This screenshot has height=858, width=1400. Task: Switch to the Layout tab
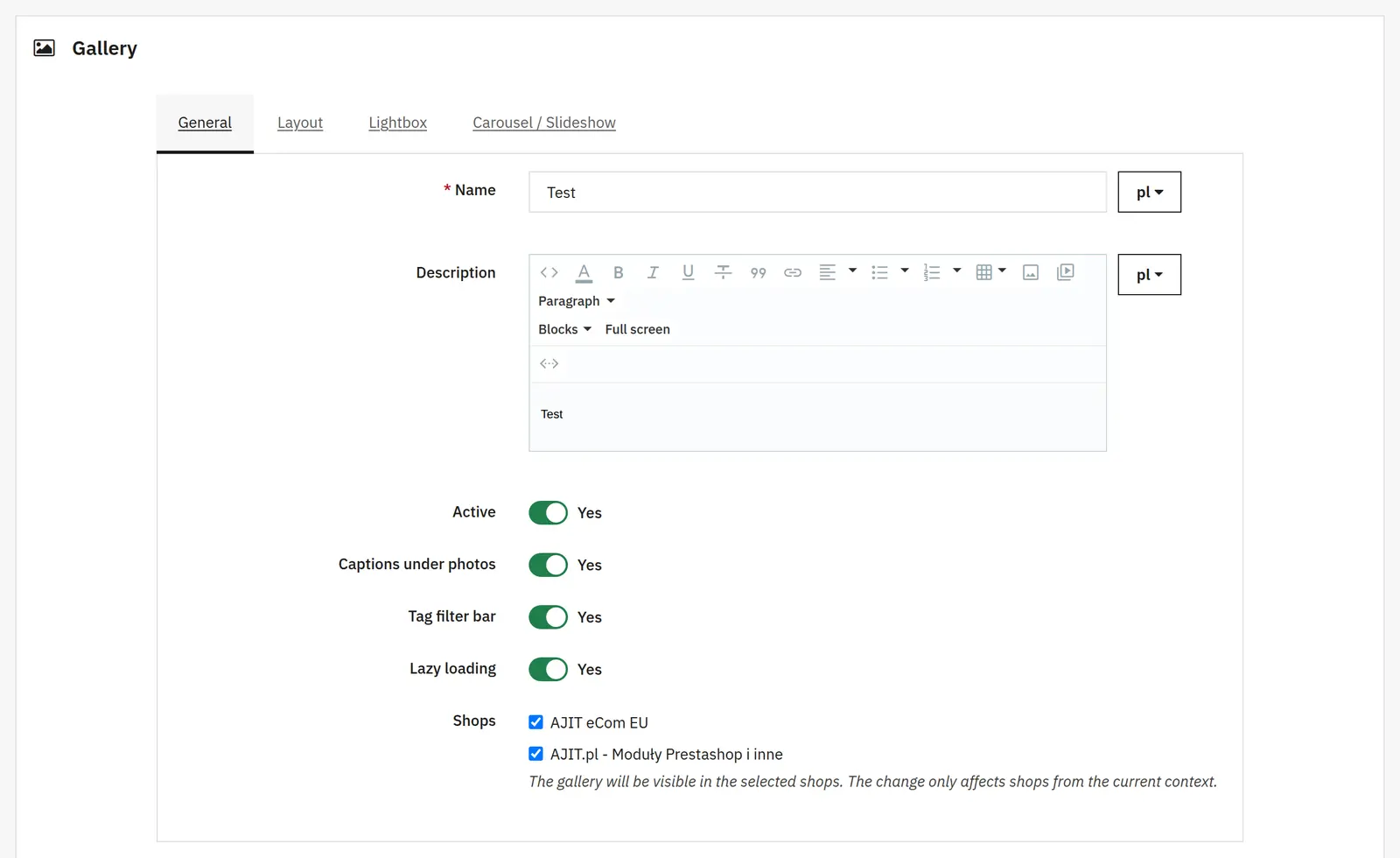pos(300,123)
